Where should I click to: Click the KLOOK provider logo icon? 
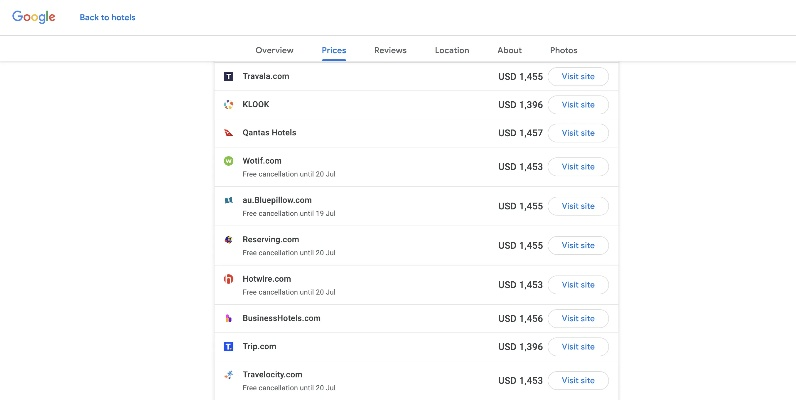click(228, 104)
